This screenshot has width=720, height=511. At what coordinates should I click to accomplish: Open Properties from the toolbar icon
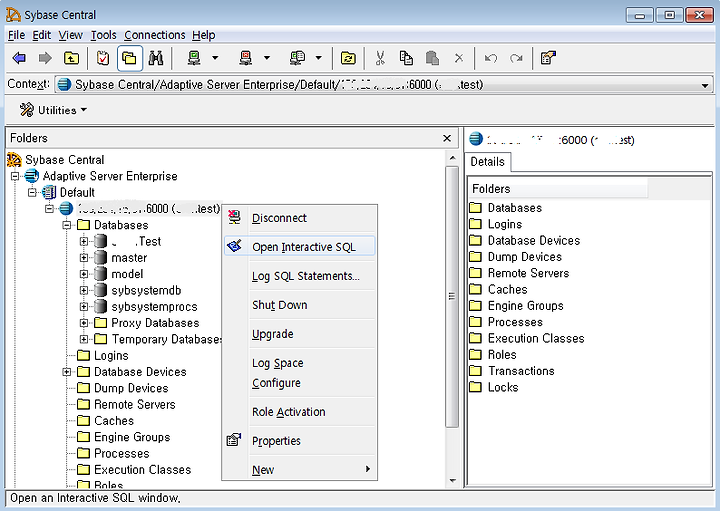(x=548, y=58)
